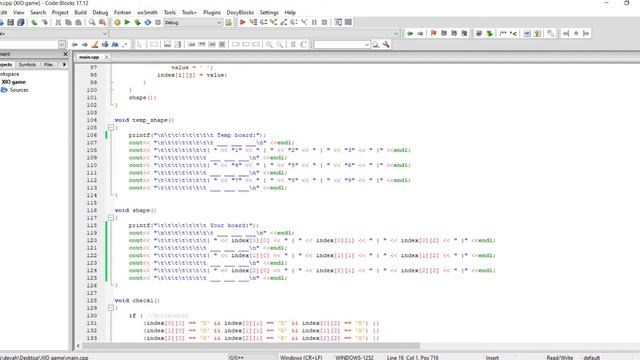640x360 pixels.
Task: Jump forward with the right arrow icon
Action: tap(420, 33)
